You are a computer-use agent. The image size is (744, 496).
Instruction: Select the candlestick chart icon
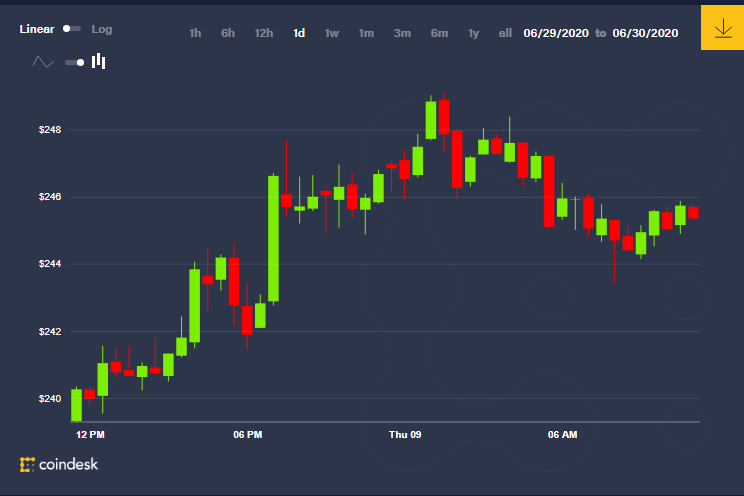(x=99, y=61)
